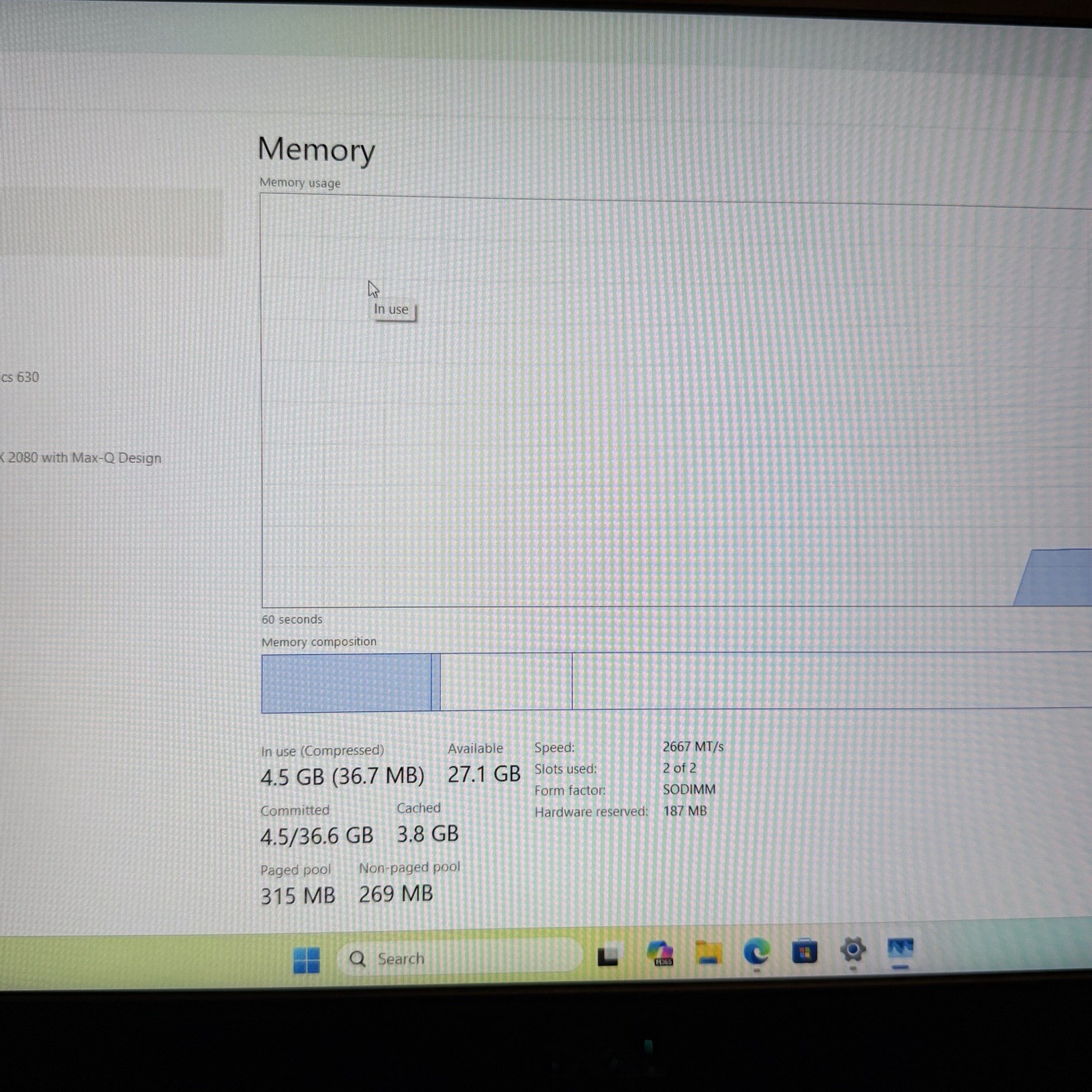Open Microsoft Store from the taskbar
Image resolution: width=1092 pixels, height=1092 pixels.
(x=805, y=951)
